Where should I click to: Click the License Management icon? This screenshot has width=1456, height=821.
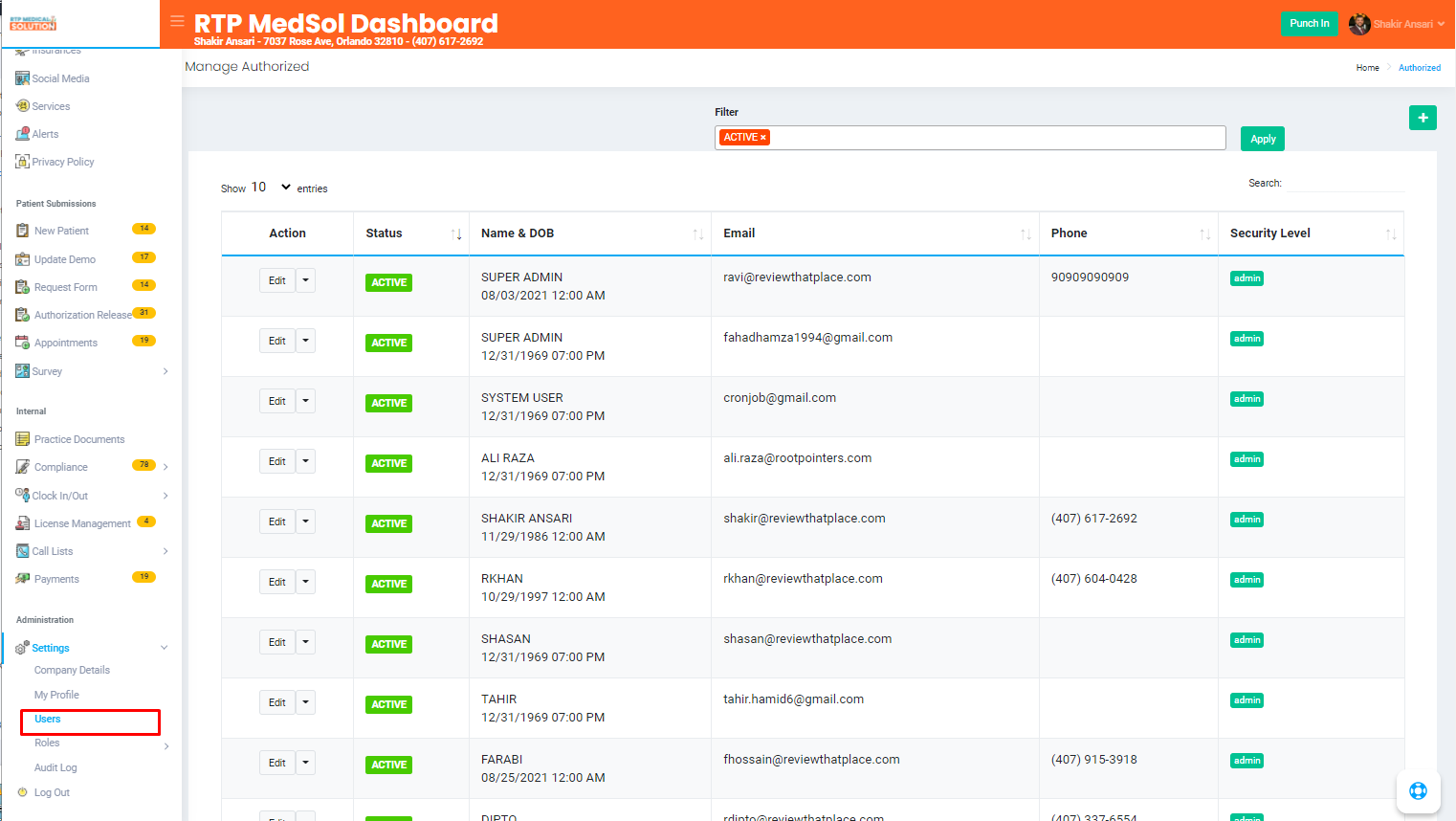[x=22, y=523]
